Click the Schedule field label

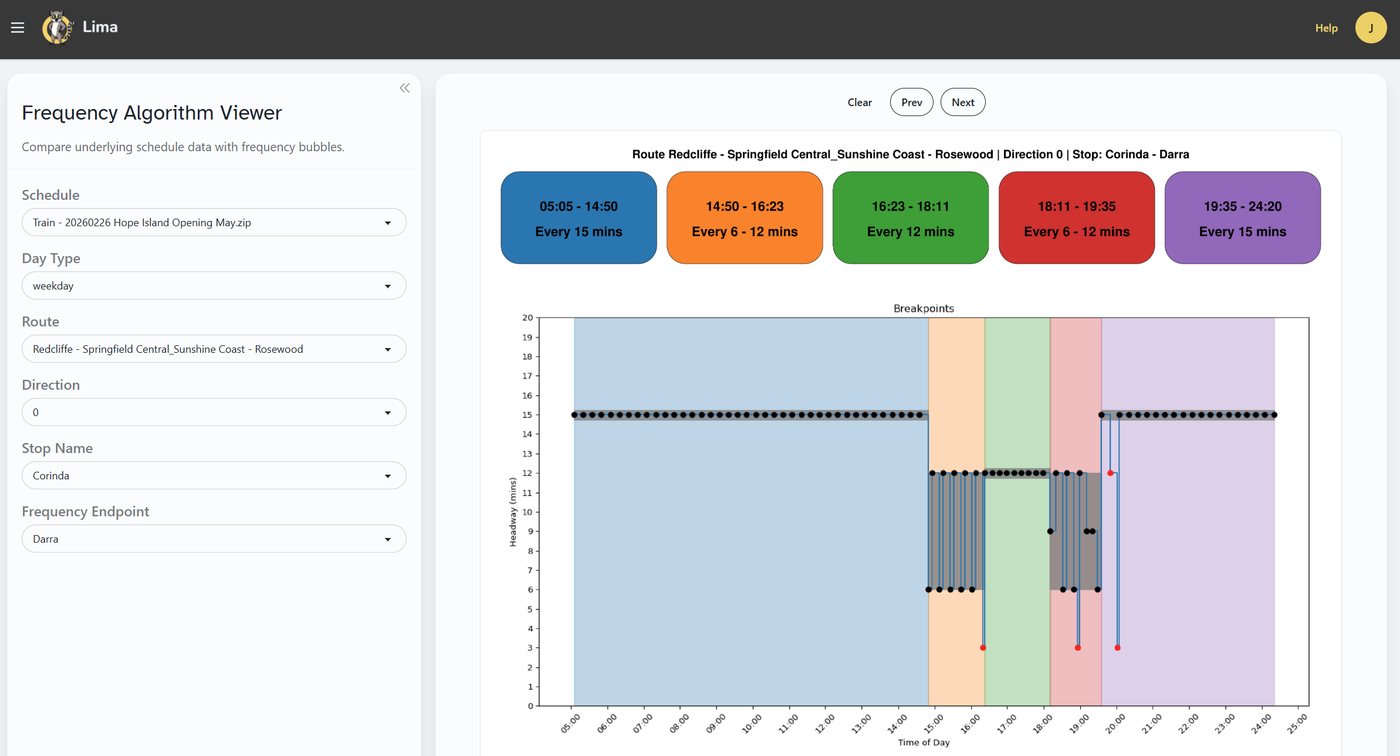pyautogui.click(x=51, y=195)
